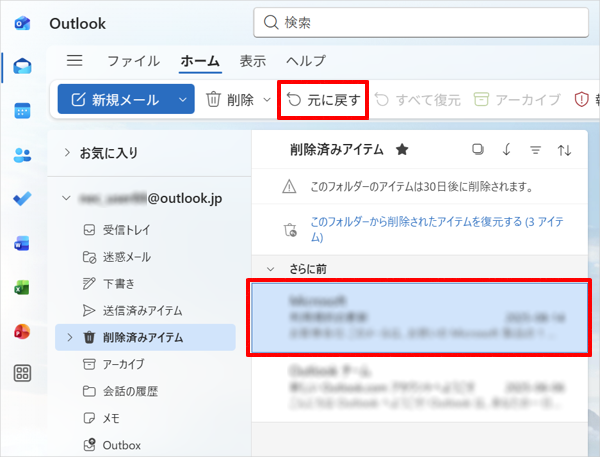Click into the 検索 search box
The width and height of the screenshot is (600, 457).
pos(421,23)
